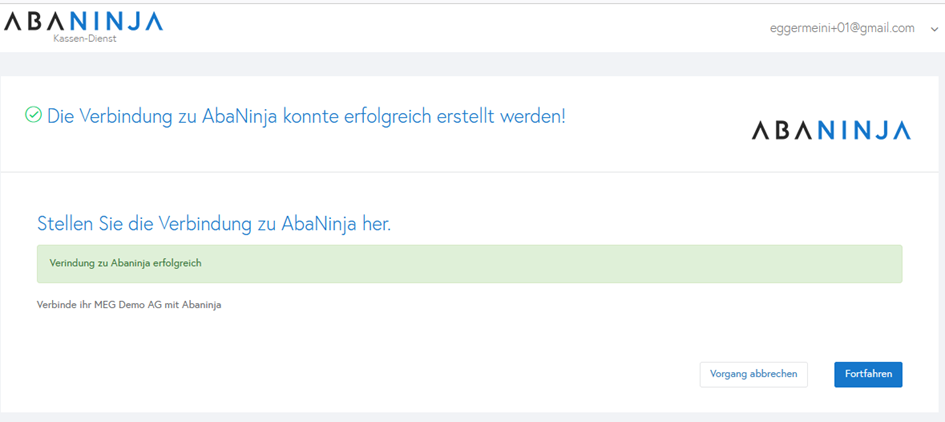Expand the account dropdown chevron

pos(934,29)
